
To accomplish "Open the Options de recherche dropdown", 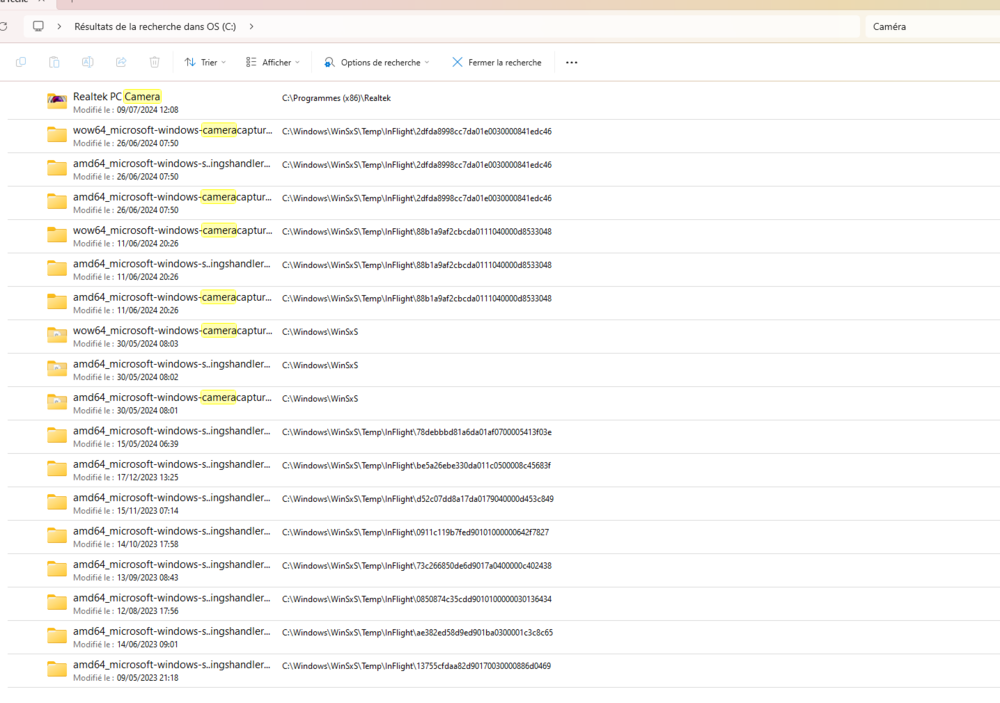I will (x=377, y=62).
